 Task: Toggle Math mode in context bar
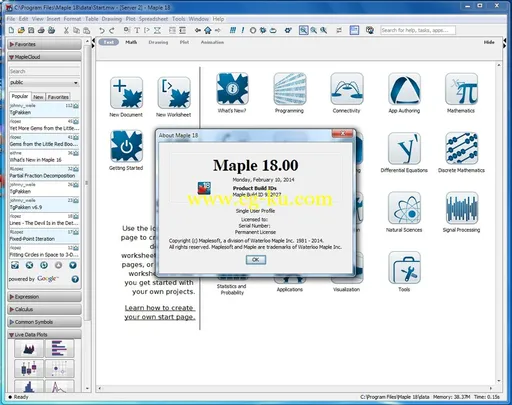pyautogui.click(x=131, y=42)
